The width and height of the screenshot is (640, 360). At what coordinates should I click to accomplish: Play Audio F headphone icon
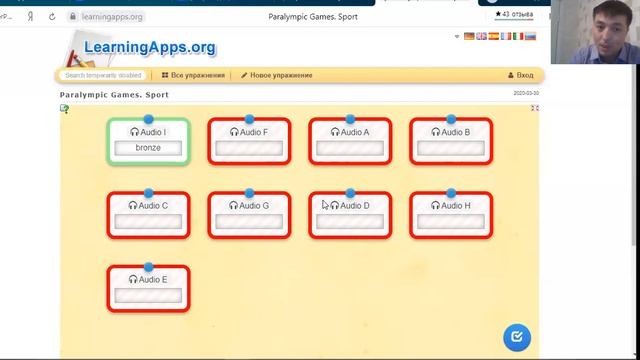(x=234, y=132)
